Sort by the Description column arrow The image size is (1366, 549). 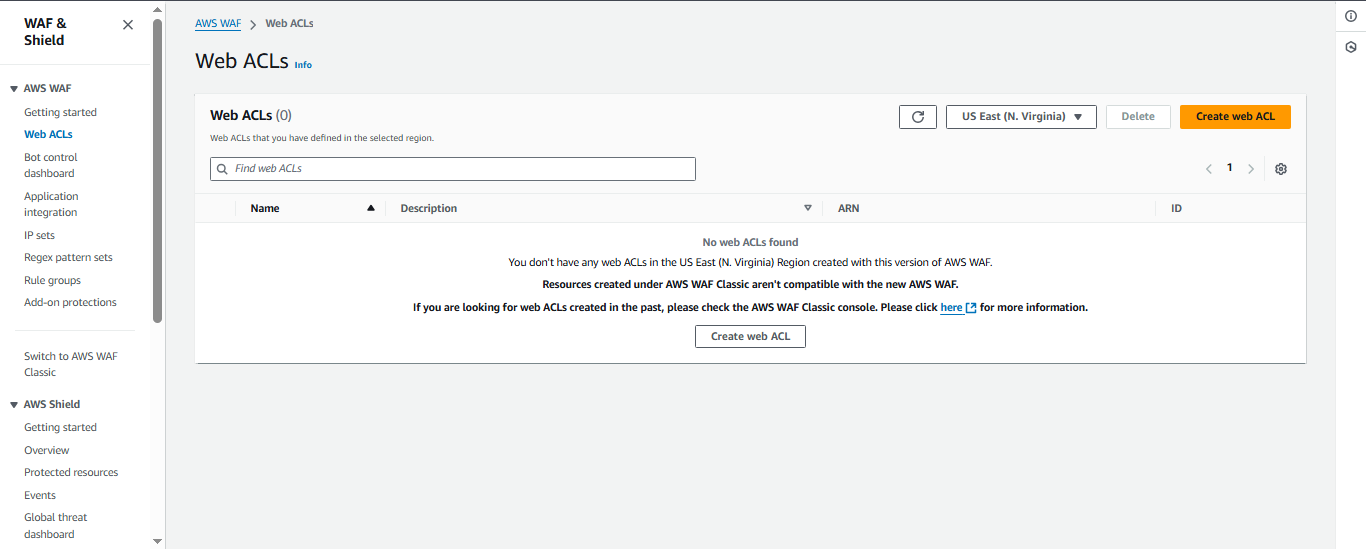[808, 208]
